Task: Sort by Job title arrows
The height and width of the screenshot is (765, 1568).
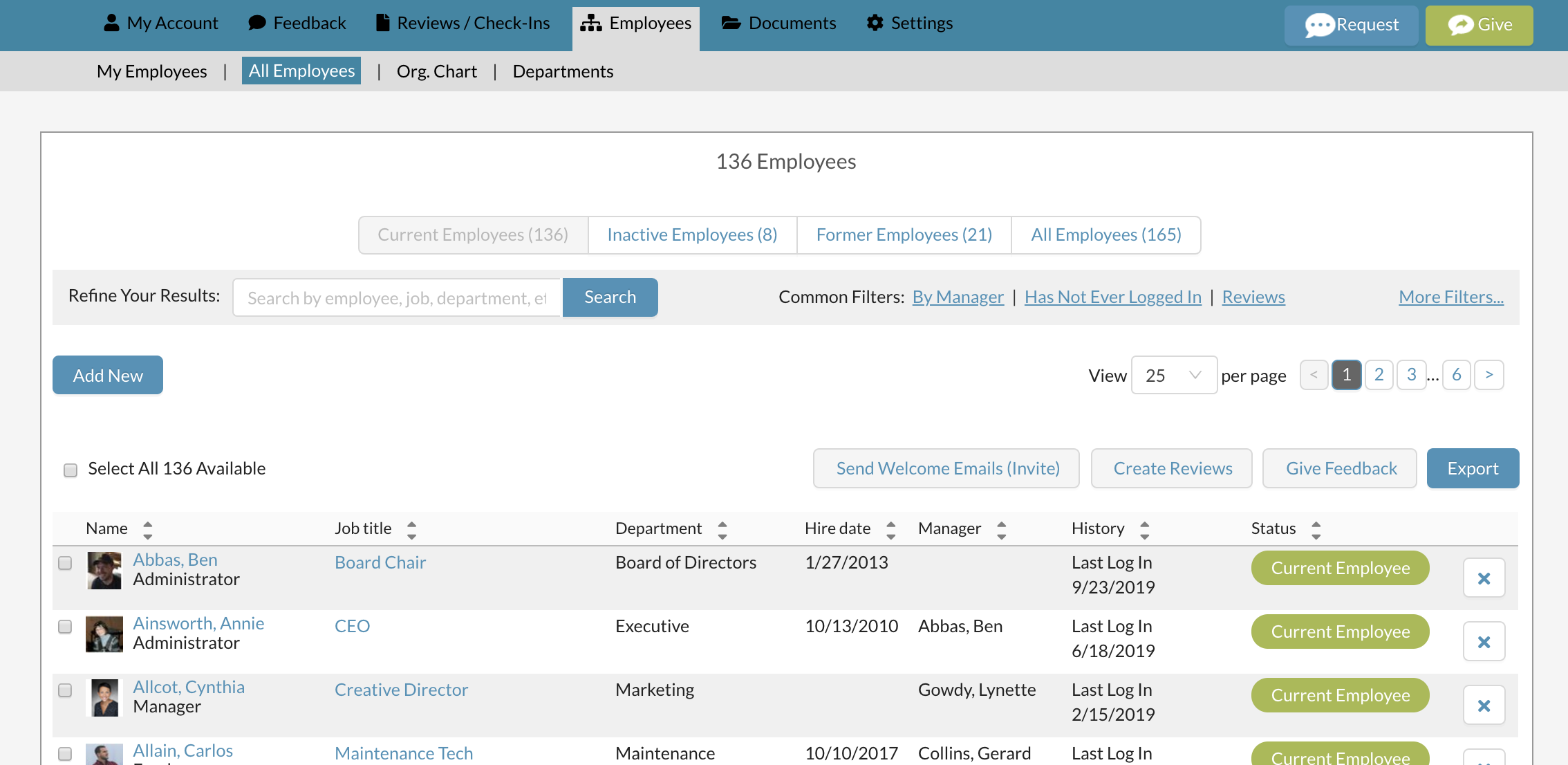Action: pos(411,530)
